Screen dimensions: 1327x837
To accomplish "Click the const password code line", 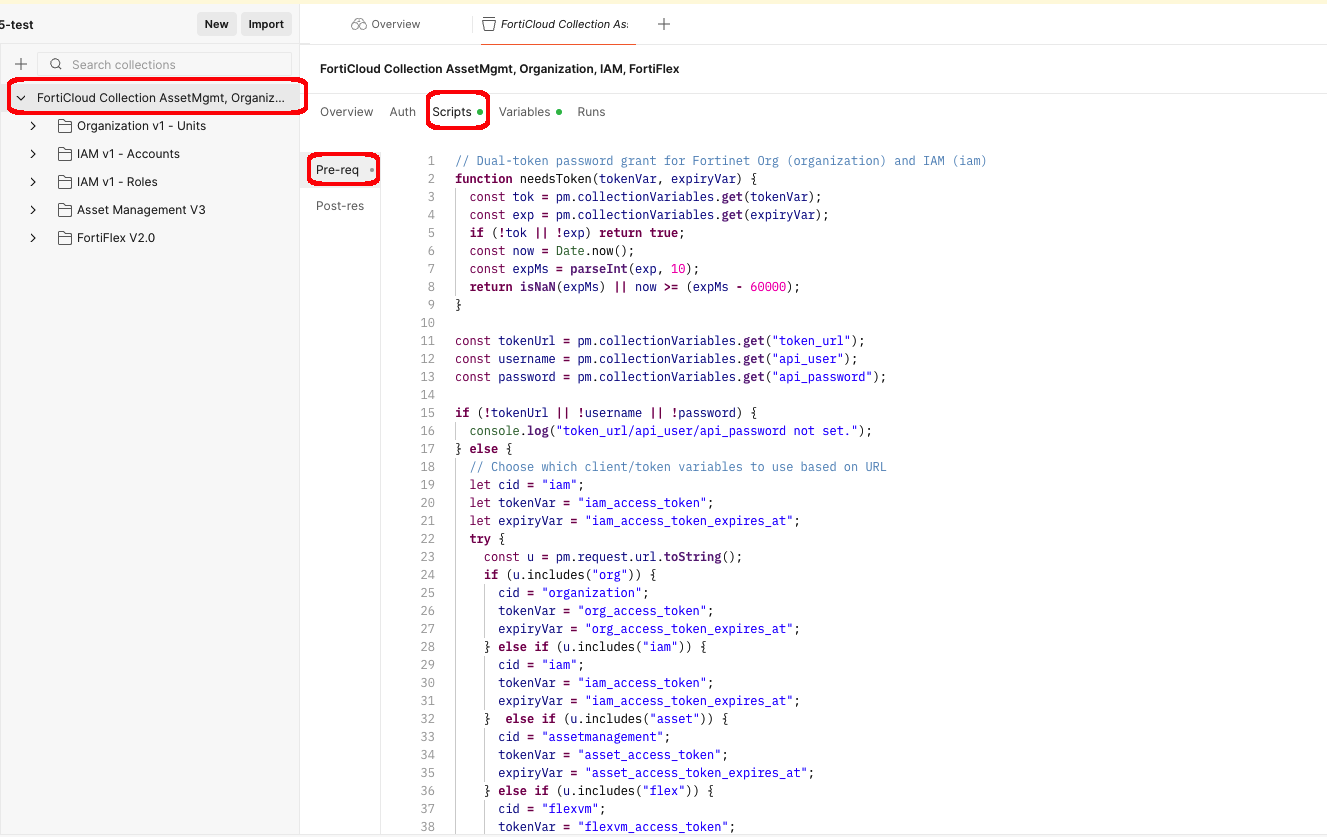I will [x=670, y=377].
